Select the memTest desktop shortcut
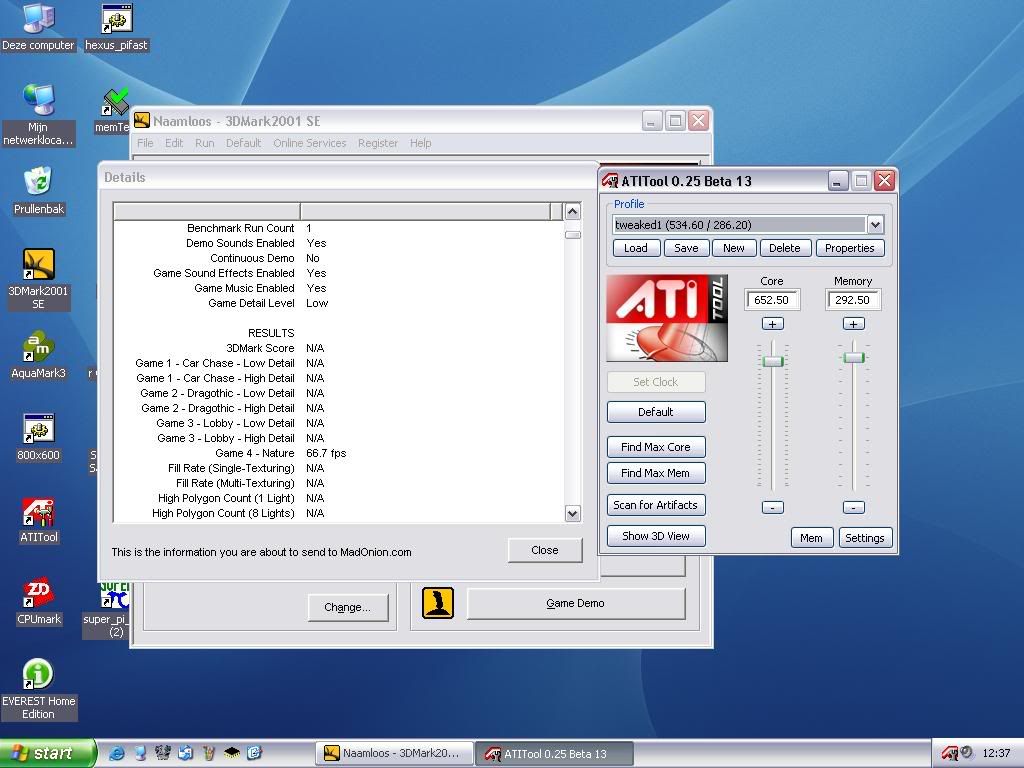 point(115,111)
